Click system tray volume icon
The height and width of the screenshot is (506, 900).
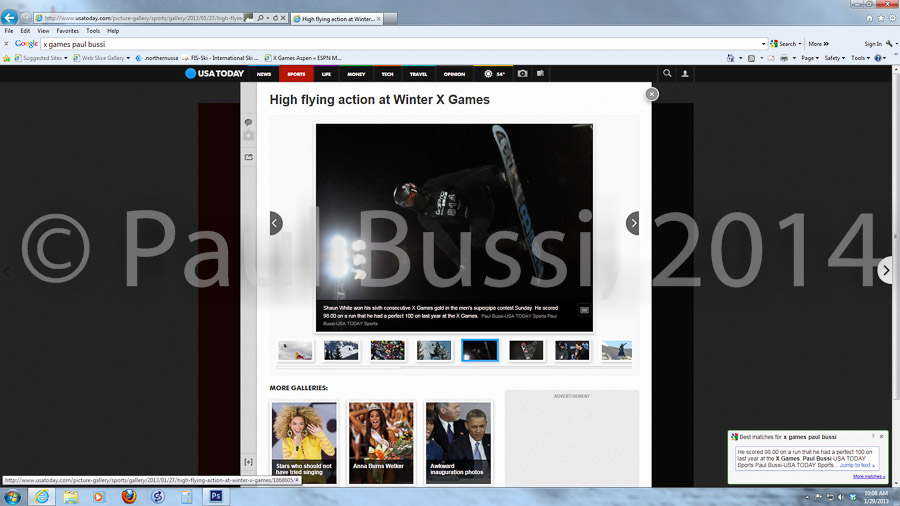pyautogui.click(x=841, y=497)
